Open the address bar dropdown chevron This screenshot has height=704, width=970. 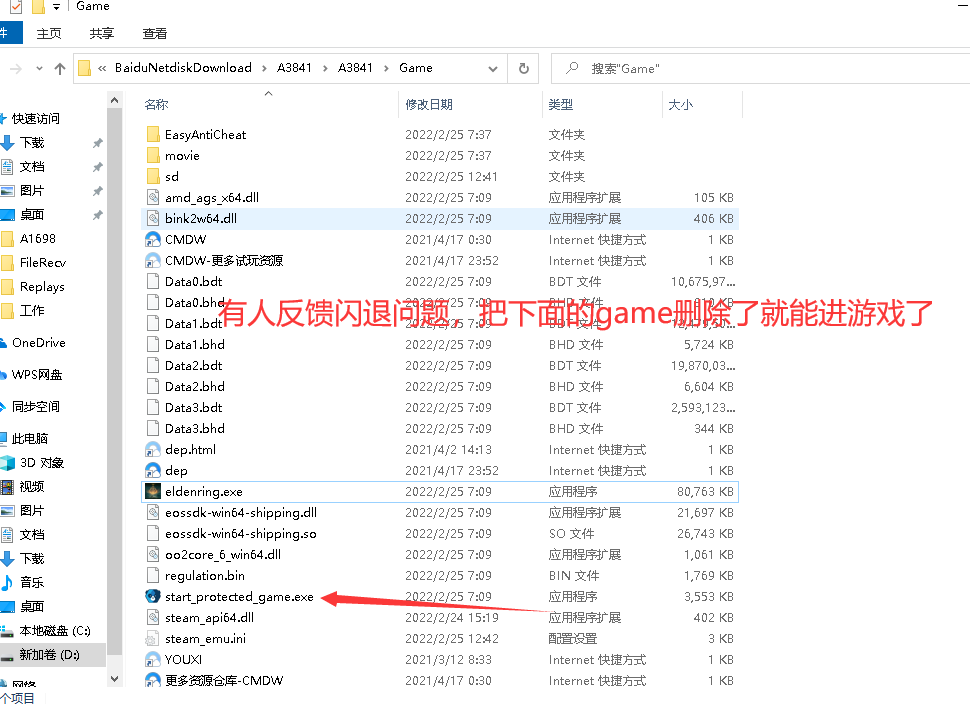click(x=493, y=68)
